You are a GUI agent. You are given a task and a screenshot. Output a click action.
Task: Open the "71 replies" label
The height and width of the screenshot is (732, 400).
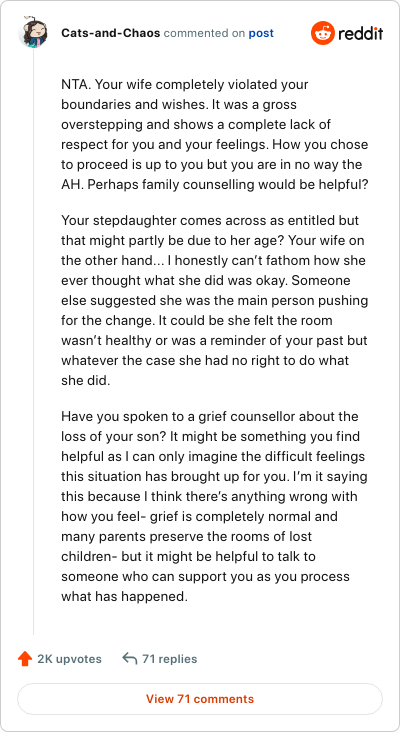(169, 659)
